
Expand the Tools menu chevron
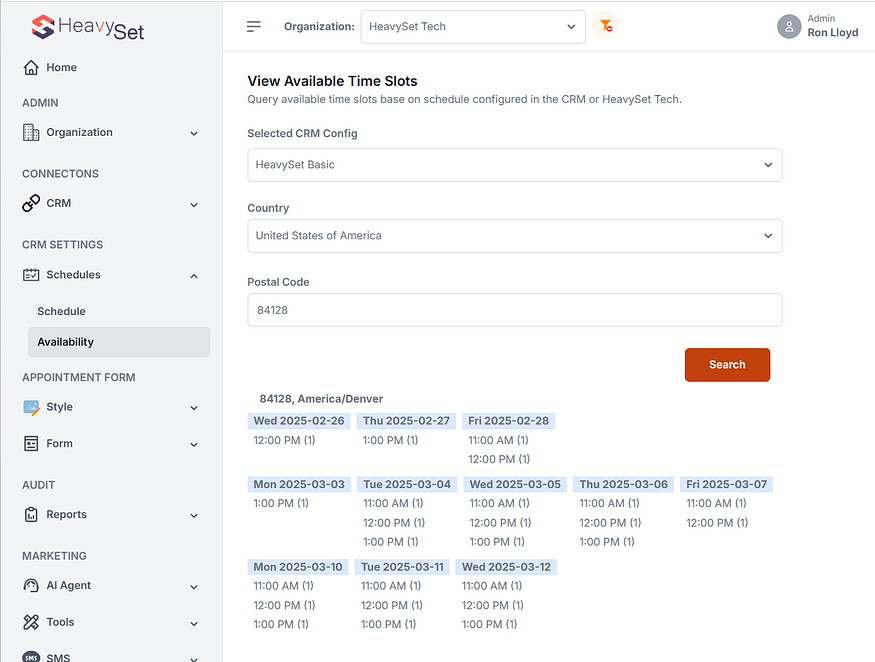tap(194, 623)
